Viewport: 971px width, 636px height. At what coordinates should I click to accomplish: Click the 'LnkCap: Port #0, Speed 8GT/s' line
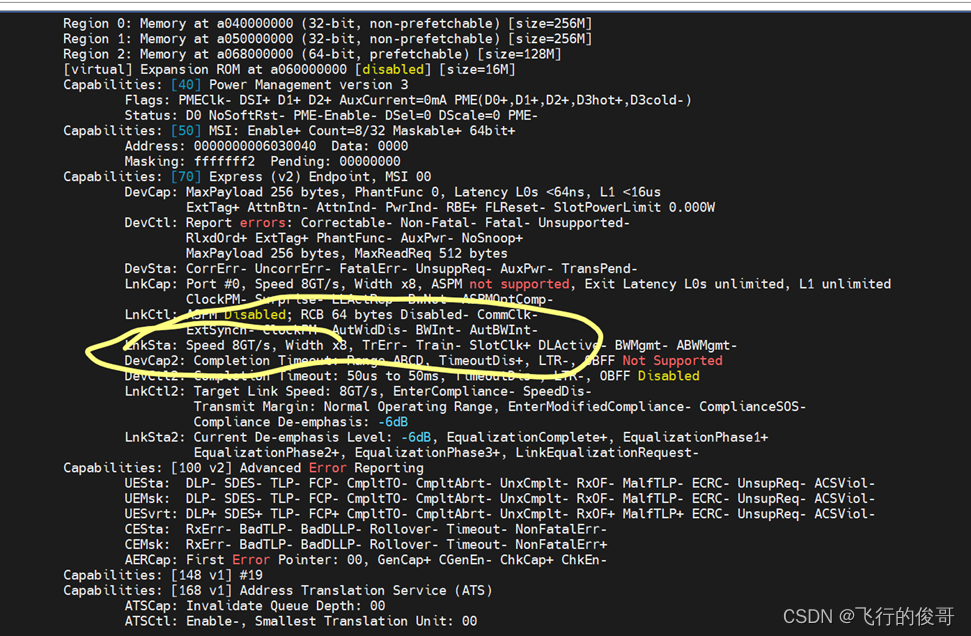click(x=508, y=284)
